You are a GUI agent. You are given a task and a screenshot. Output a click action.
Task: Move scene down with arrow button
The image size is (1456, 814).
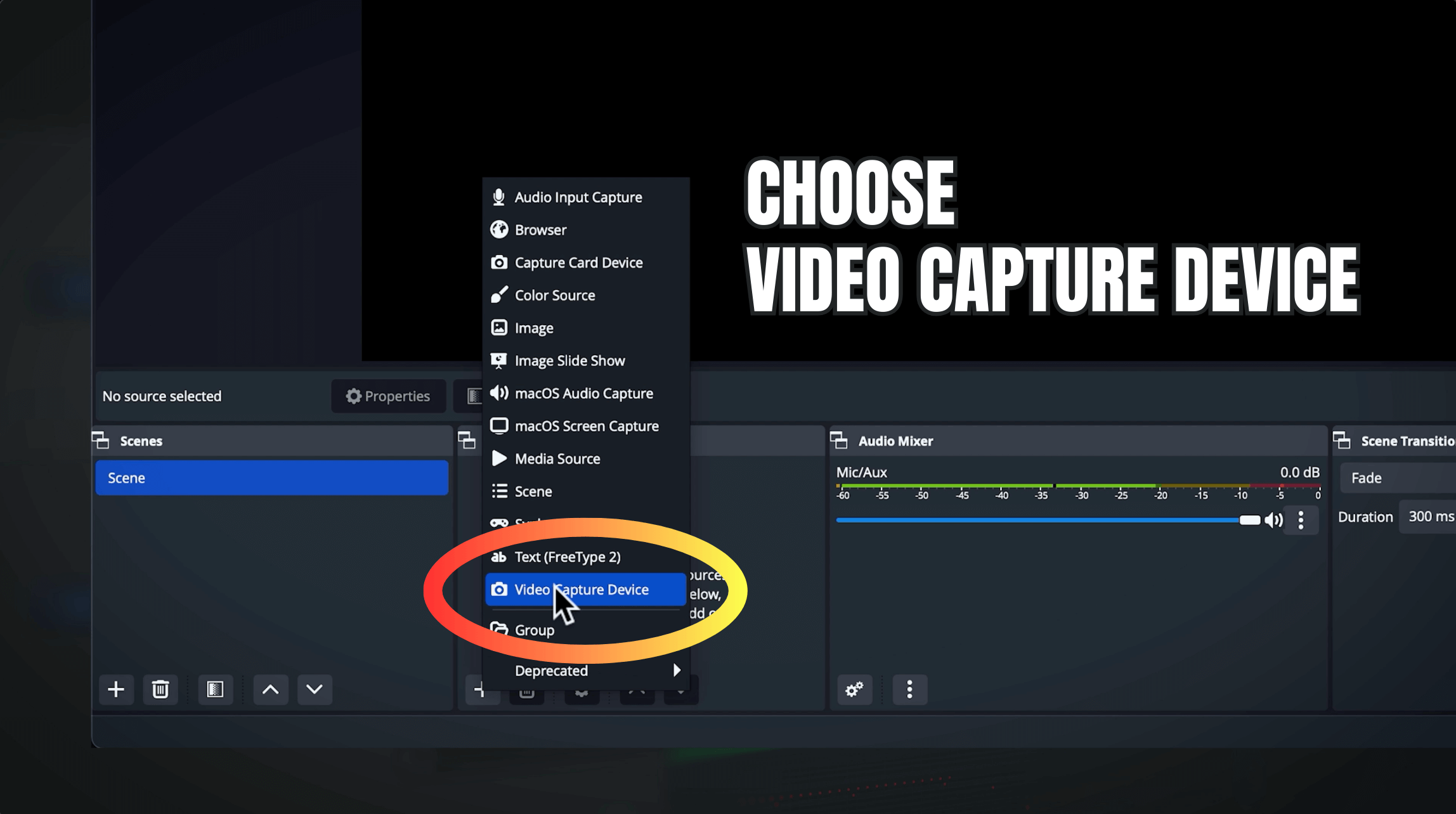click(315, 689)
